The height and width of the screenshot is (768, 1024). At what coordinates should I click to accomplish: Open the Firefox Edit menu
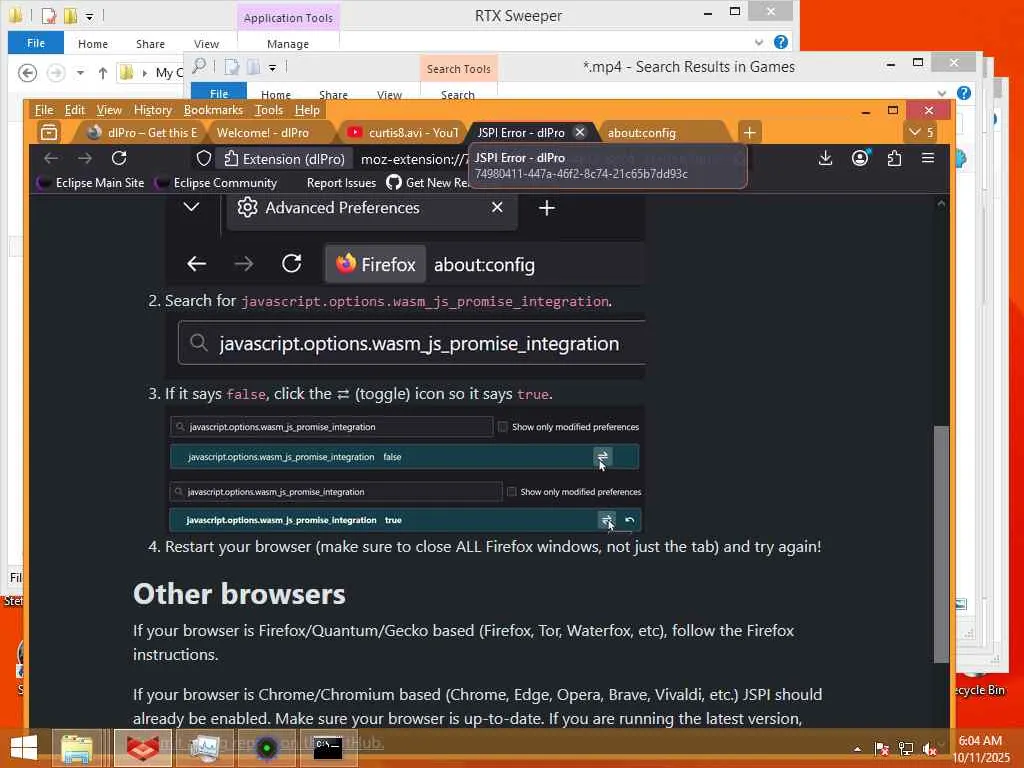(x=74, y=110)
